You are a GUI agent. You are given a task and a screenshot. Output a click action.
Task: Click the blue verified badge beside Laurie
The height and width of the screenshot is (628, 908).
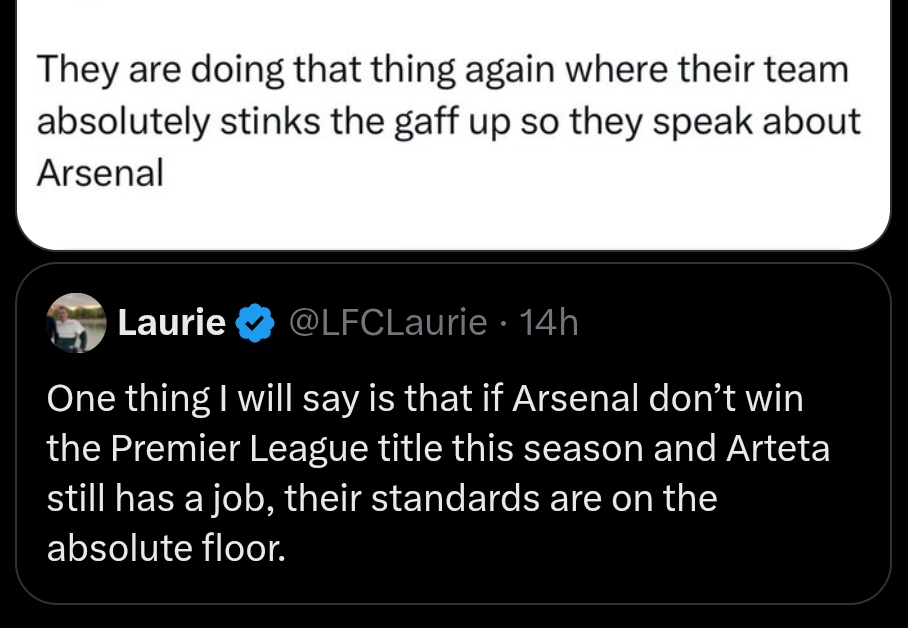(x=257, y=323)
